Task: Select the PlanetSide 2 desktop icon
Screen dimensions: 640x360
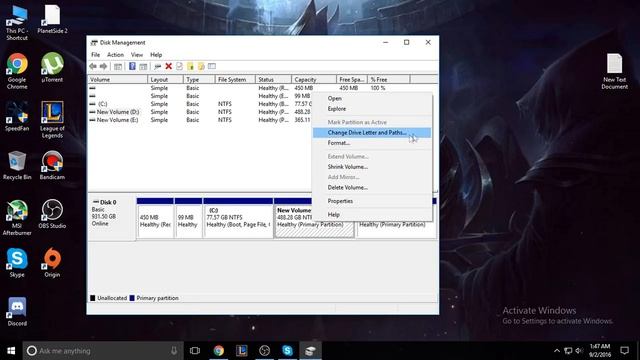Action: click(x=52, y=19)
